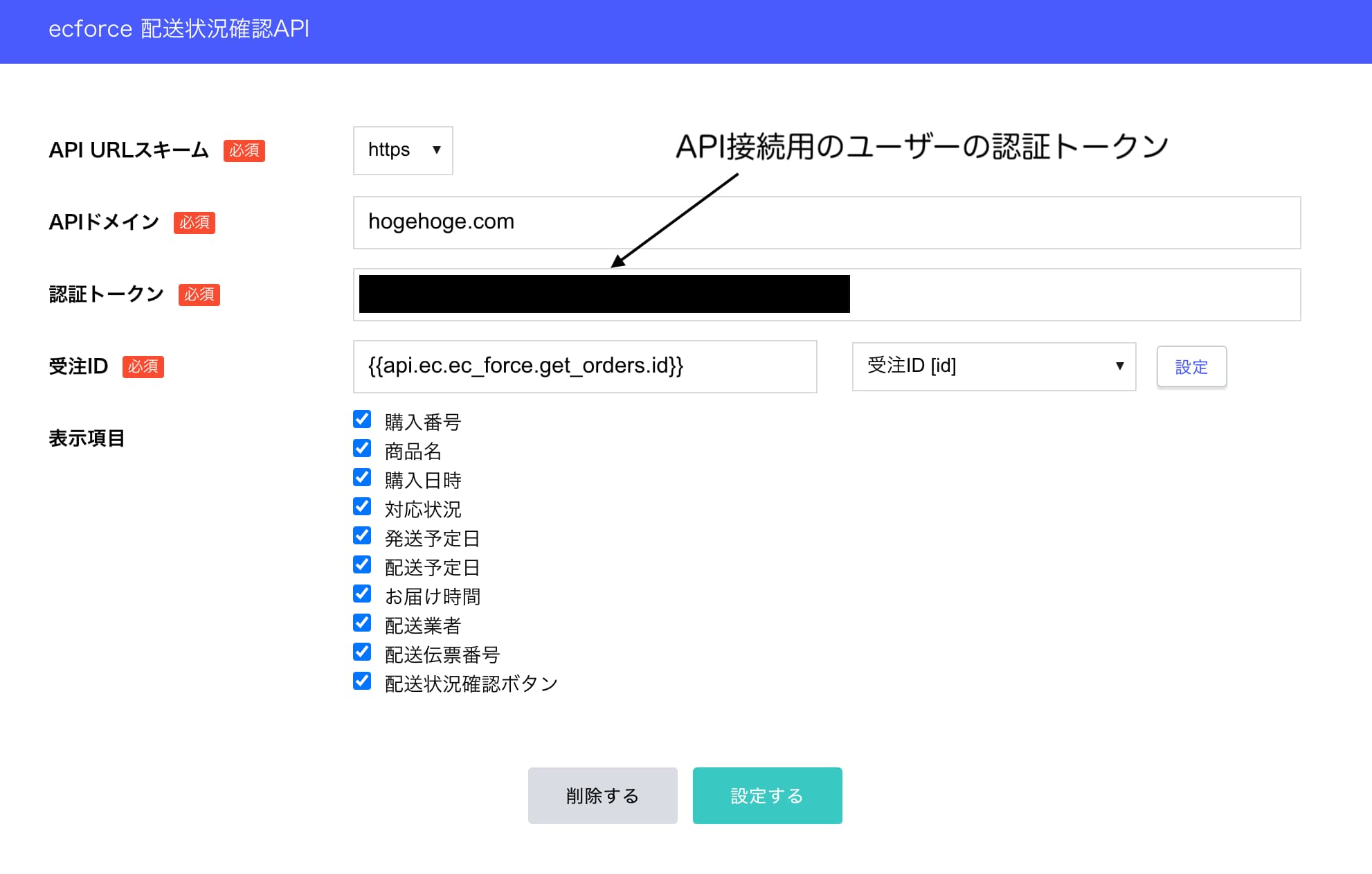Click the 設定 button beside 受注ID dropdown
This screenshot has width=1372, height=874.
tap(1191, 366)
